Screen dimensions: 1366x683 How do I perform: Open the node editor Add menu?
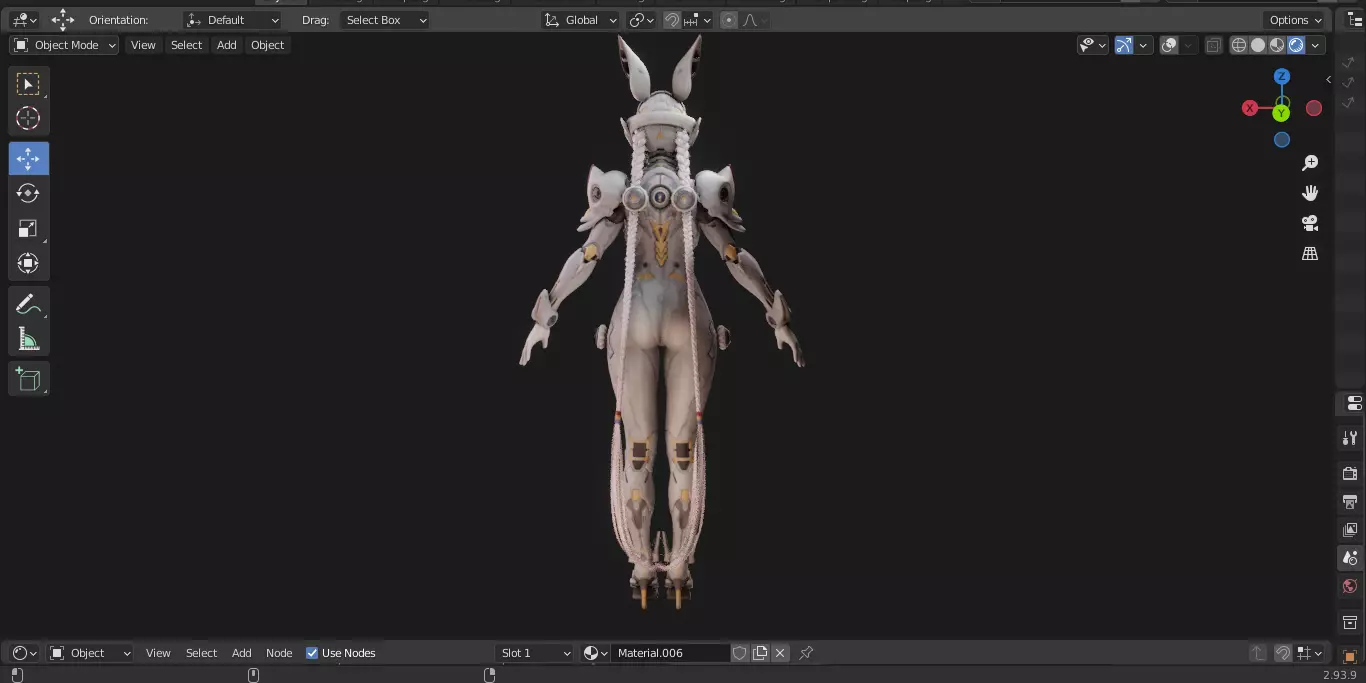click(242, 653)
